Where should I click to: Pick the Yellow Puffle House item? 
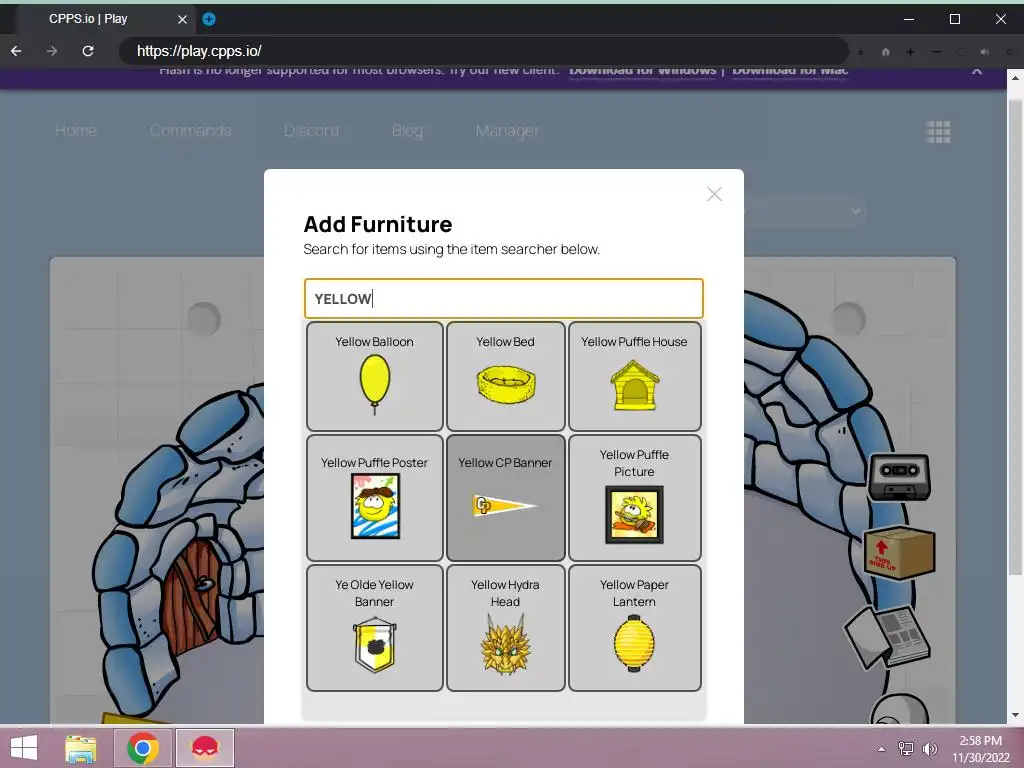click(634, 376)
